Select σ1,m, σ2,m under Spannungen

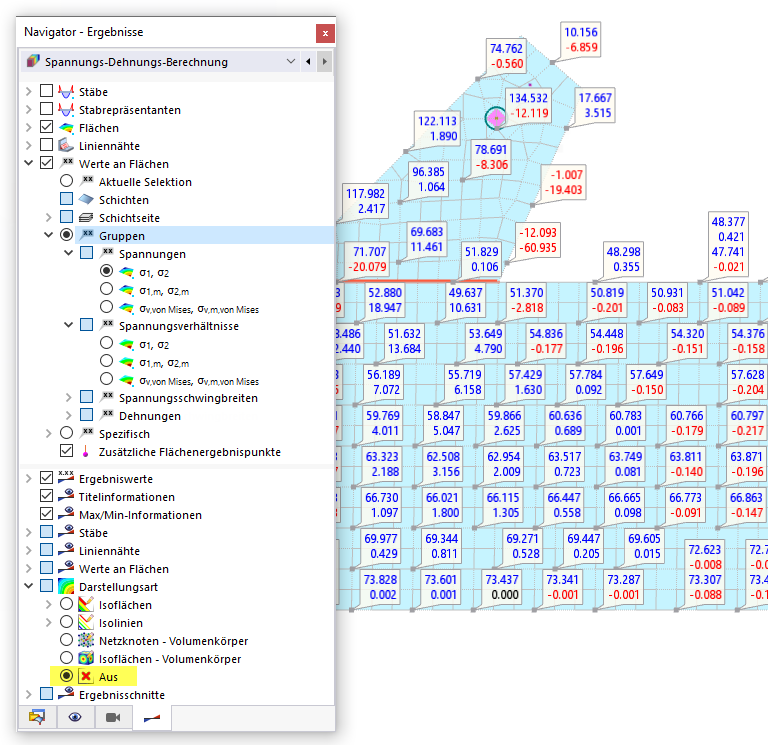(106, 289)
